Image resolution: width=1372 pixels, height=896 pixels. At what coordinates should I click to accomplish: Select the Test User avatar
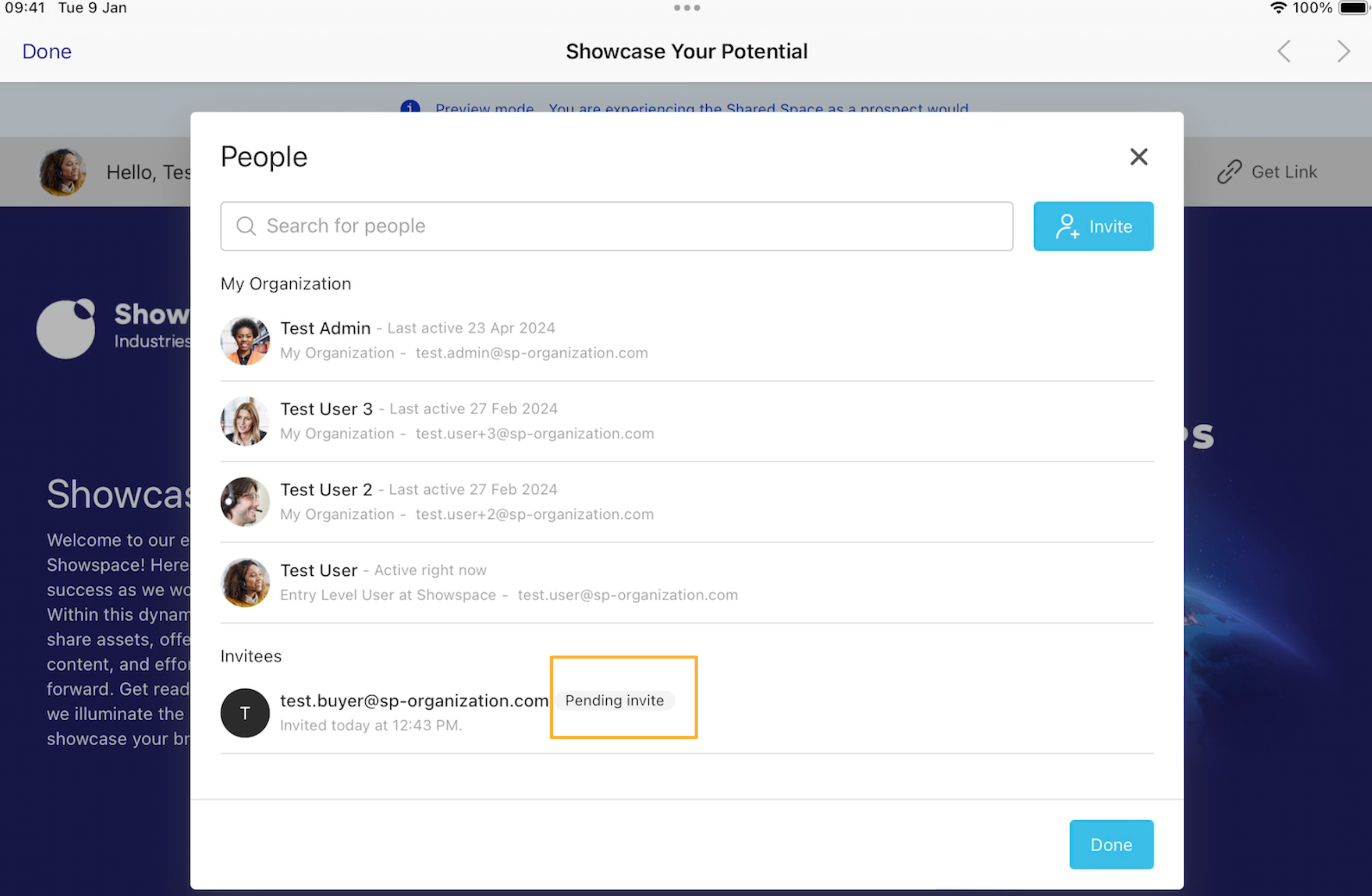tap(245, 582)
